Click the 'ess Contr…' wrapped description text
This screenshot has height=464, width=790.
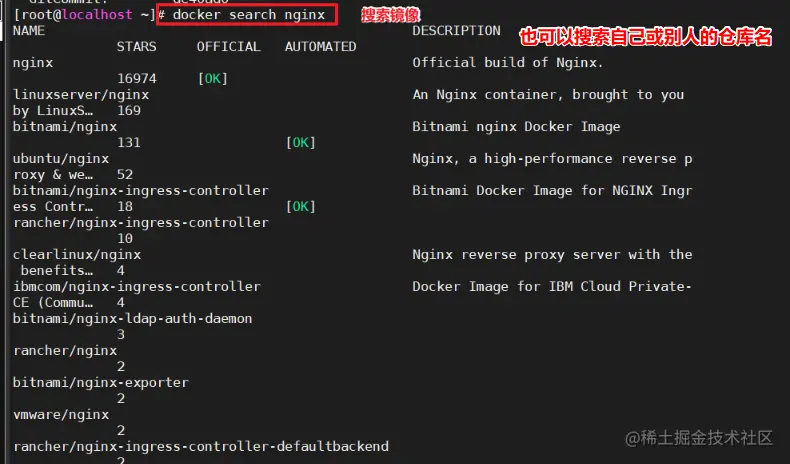pos(52,207)
